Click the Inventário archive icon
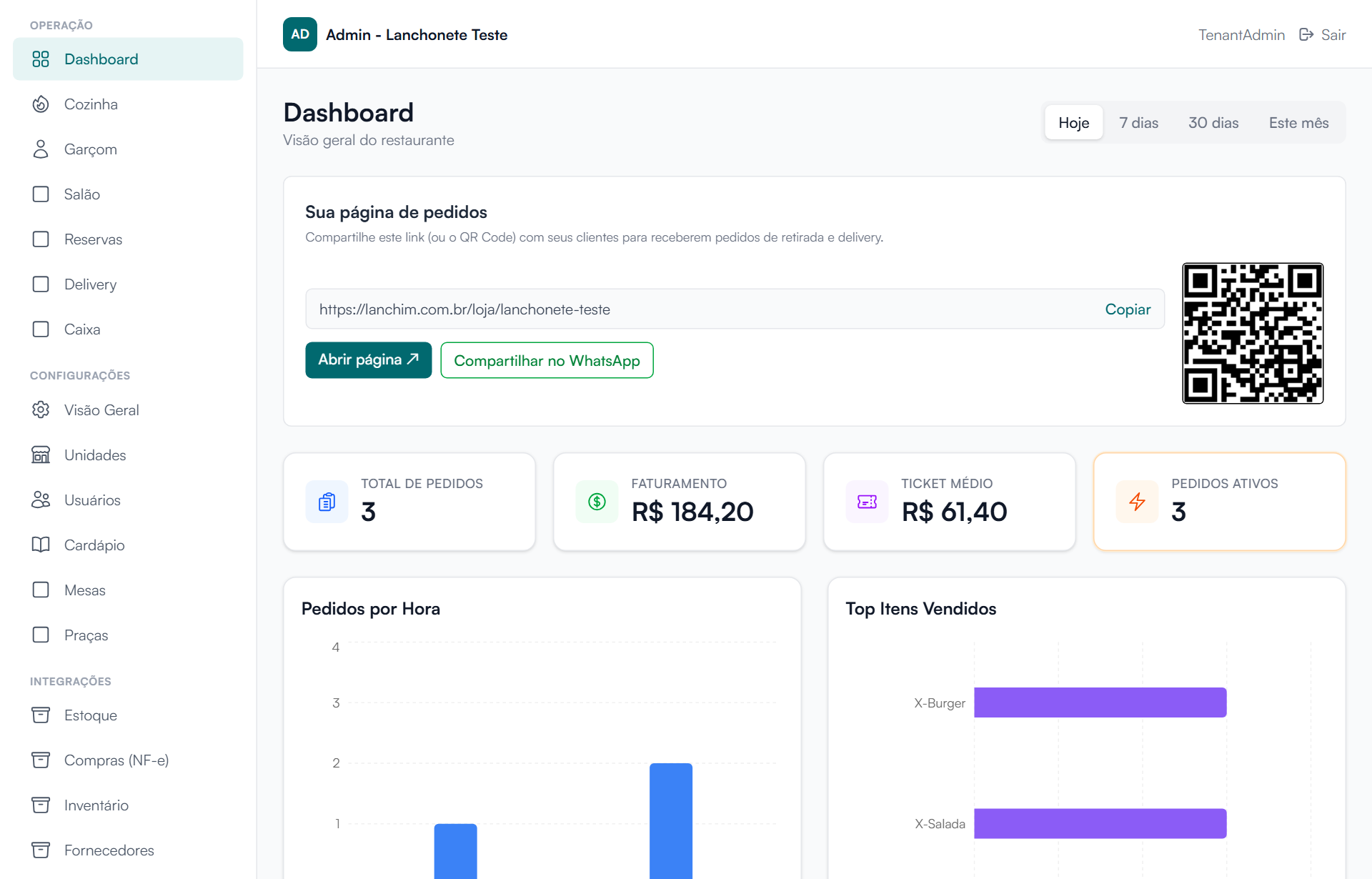Viewport: 1372px width, 879px height. [41, 805]
